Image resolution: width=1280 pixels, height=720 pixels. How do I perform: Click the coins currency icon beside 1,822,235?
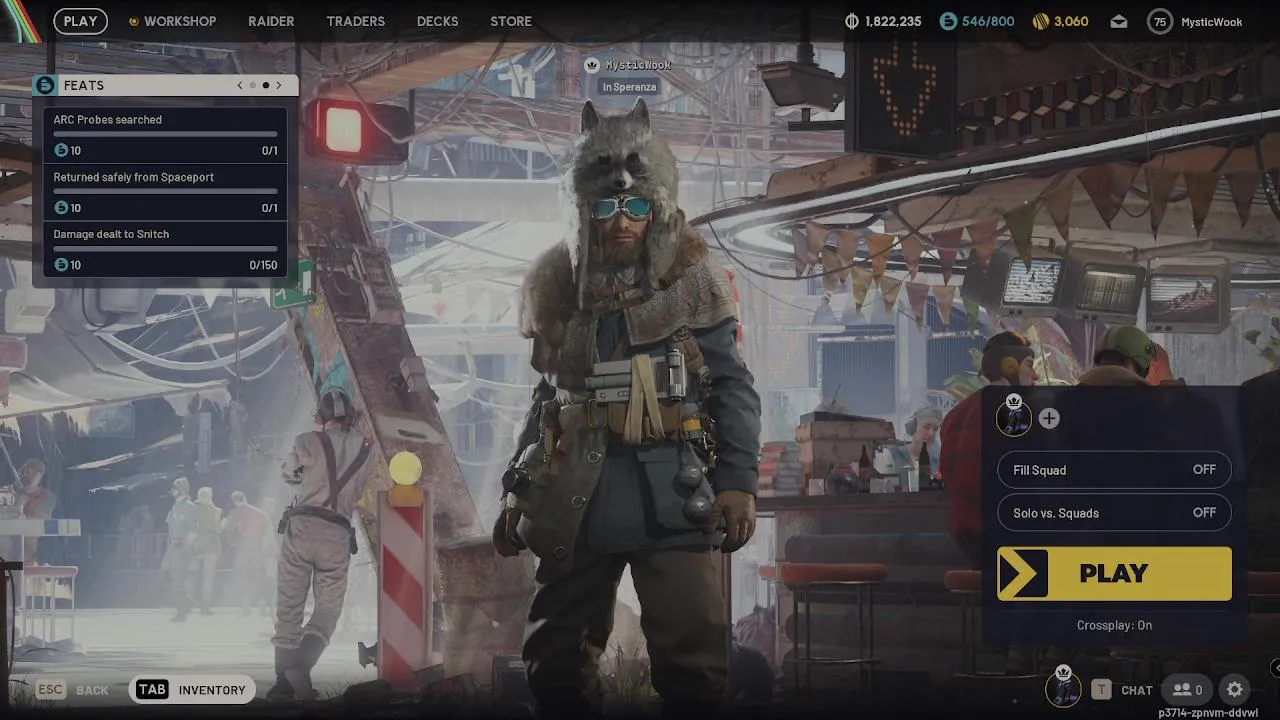(852, 21)
